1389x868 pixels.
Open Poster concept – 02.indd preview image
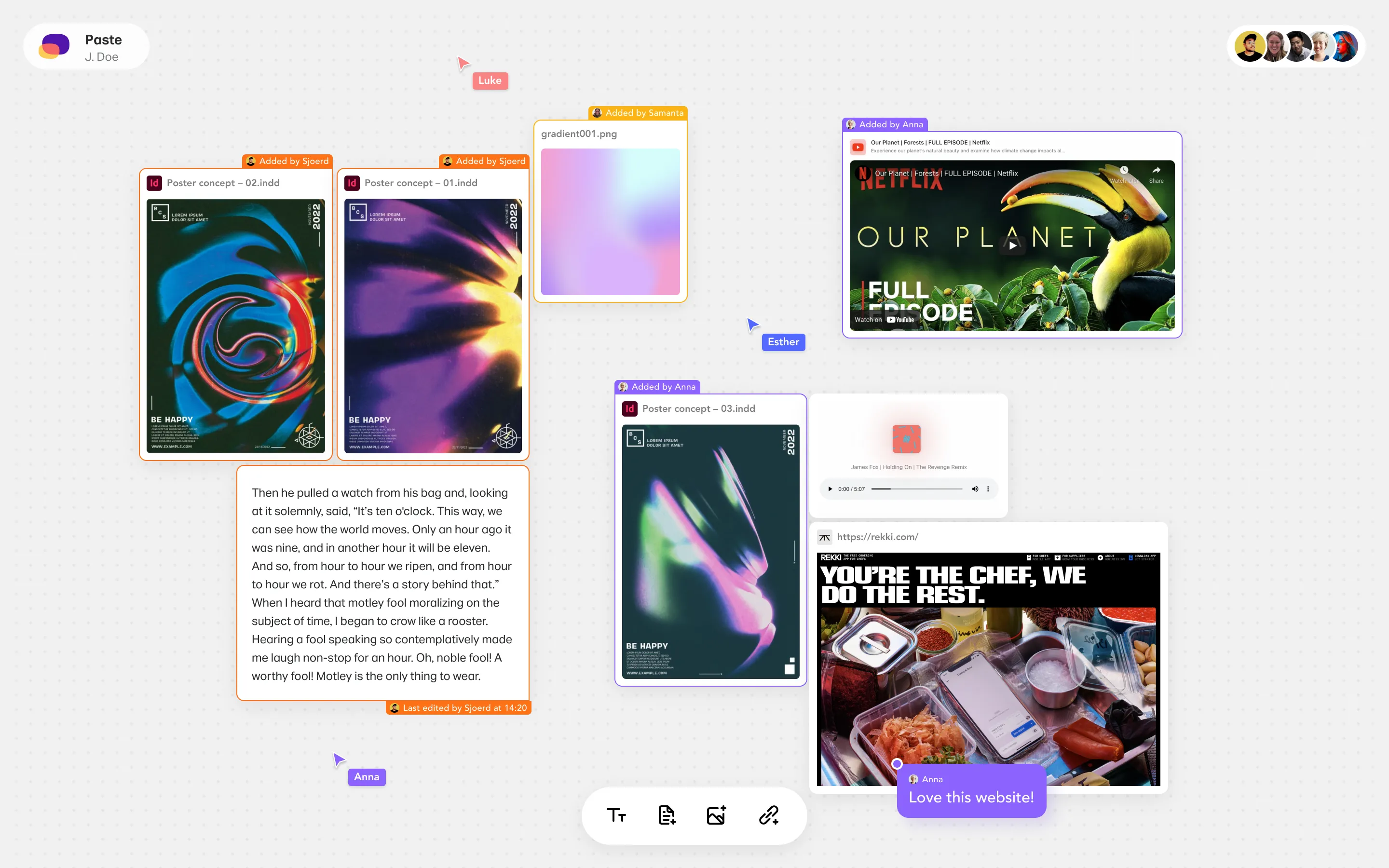click(236, 326)
